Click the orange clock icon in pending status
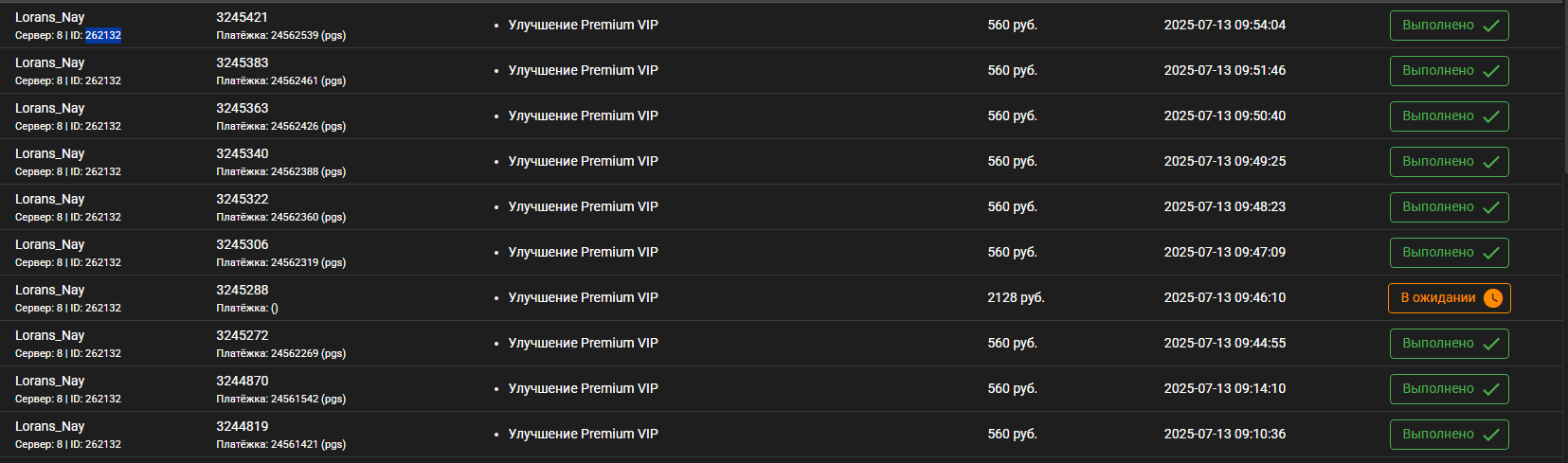The width and height of the screenshot is (1568, 463). tap(1493, 298)
